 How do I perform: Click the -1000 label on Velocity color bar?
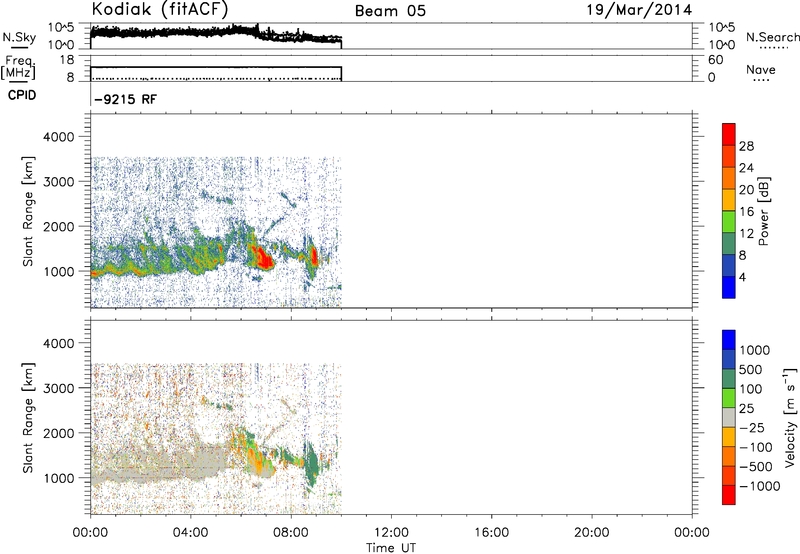pyautogui.click(x=760, y=486)
